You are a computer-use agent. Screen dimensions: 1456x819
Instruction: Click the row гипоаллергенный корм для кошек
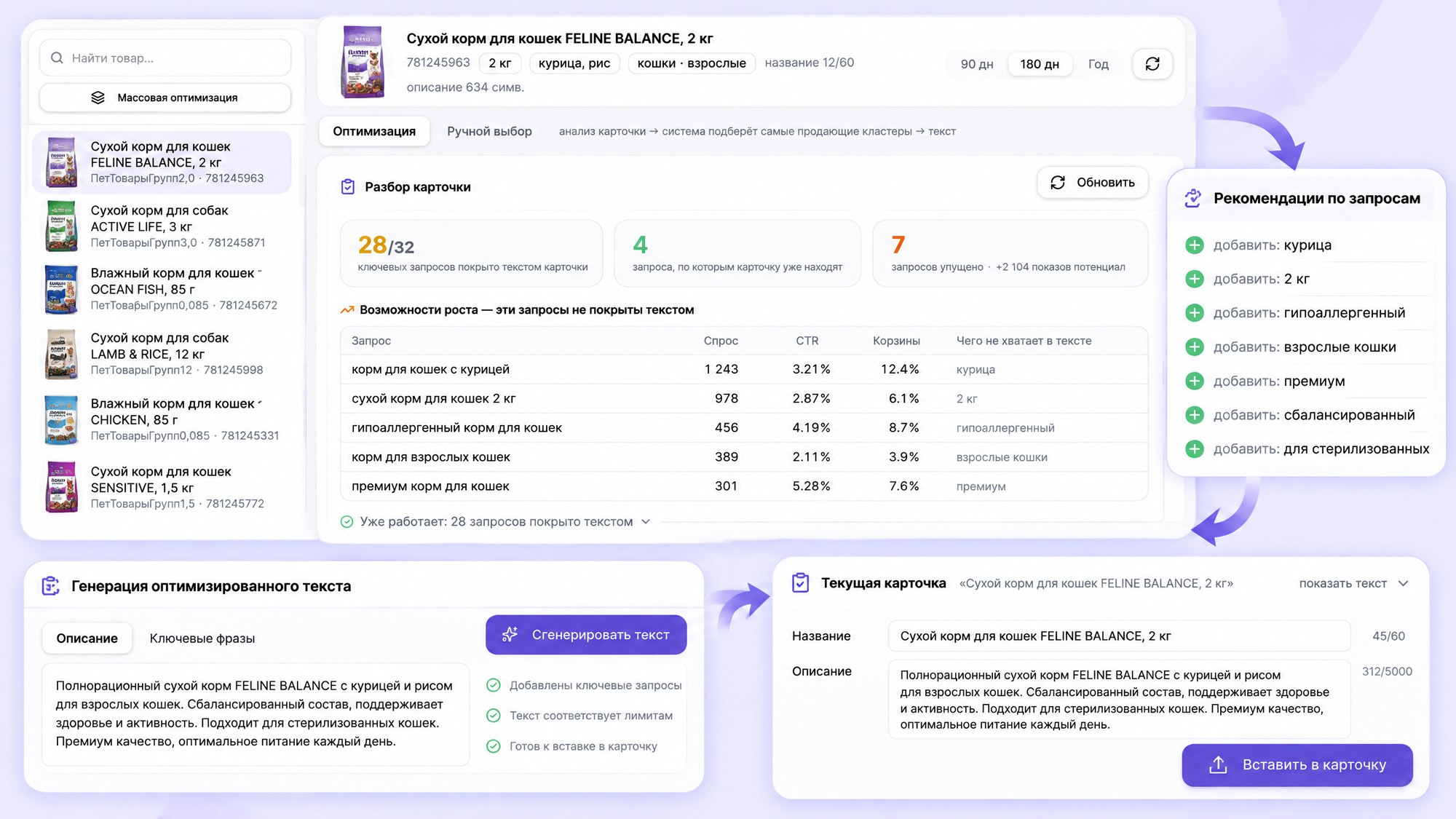(x=744, y=428)
